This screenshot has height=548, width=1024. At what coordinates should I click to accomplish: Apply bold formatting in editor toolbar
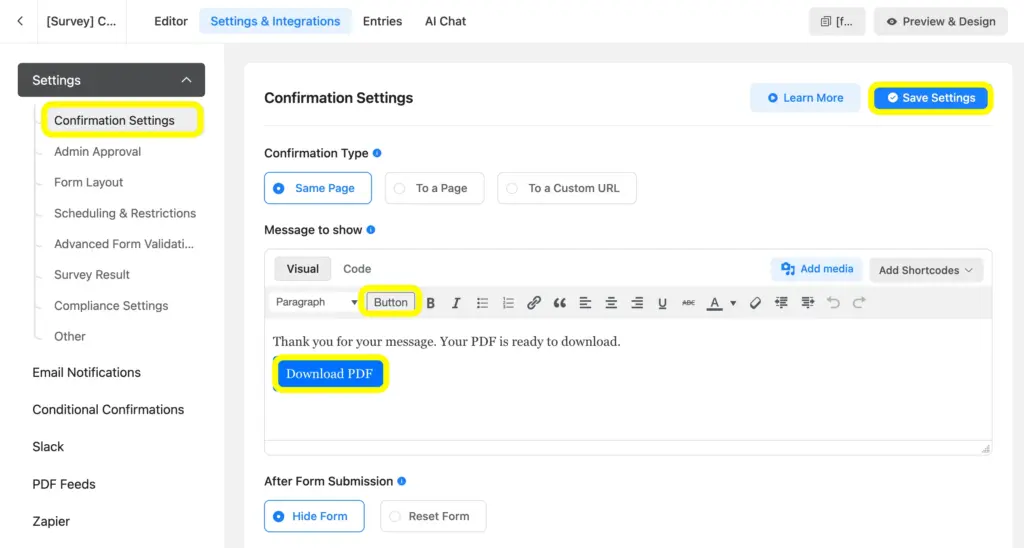pos(430,302)
